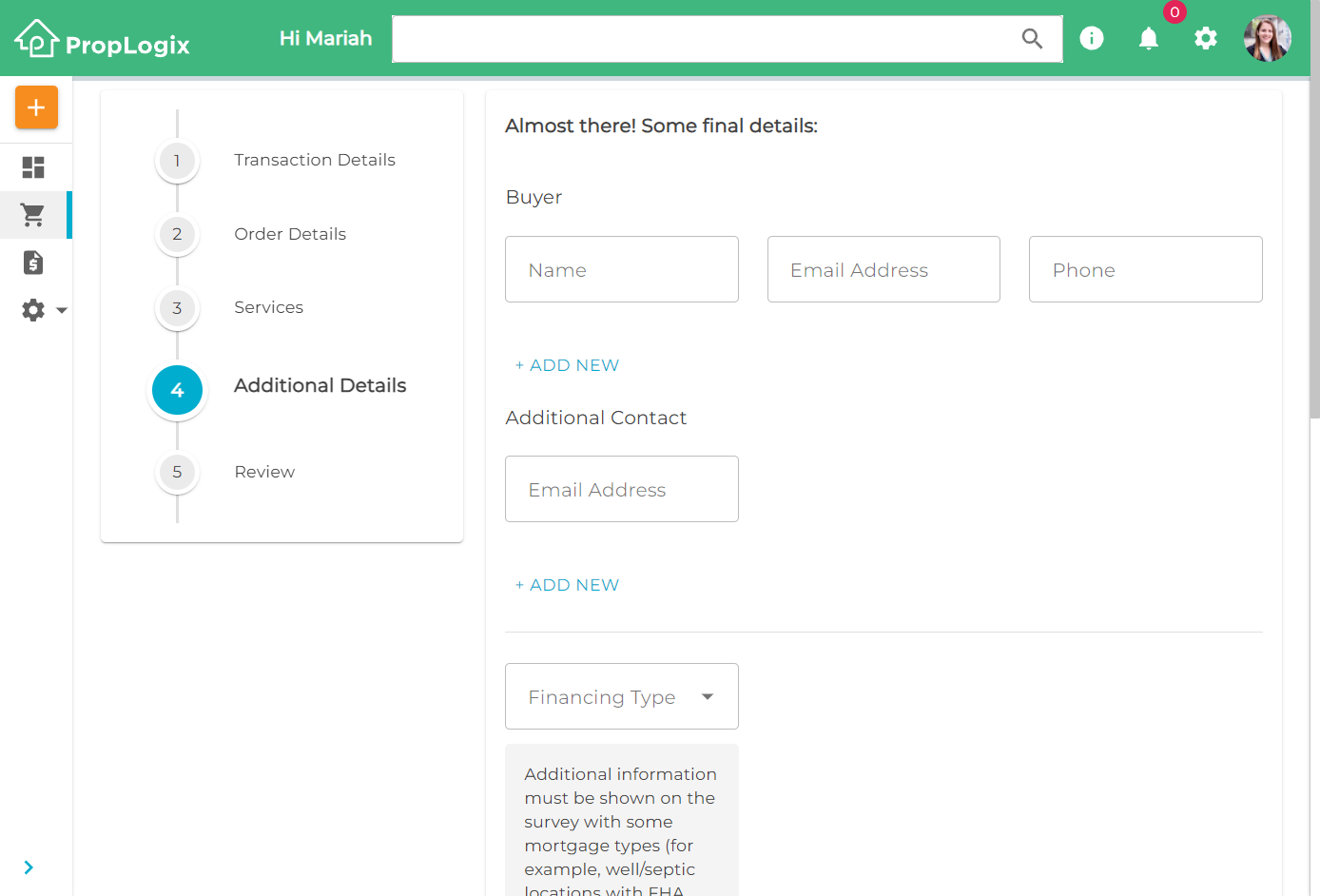
Task: Open the dashboard grid sidebar icon
Action: click(33, 167)
